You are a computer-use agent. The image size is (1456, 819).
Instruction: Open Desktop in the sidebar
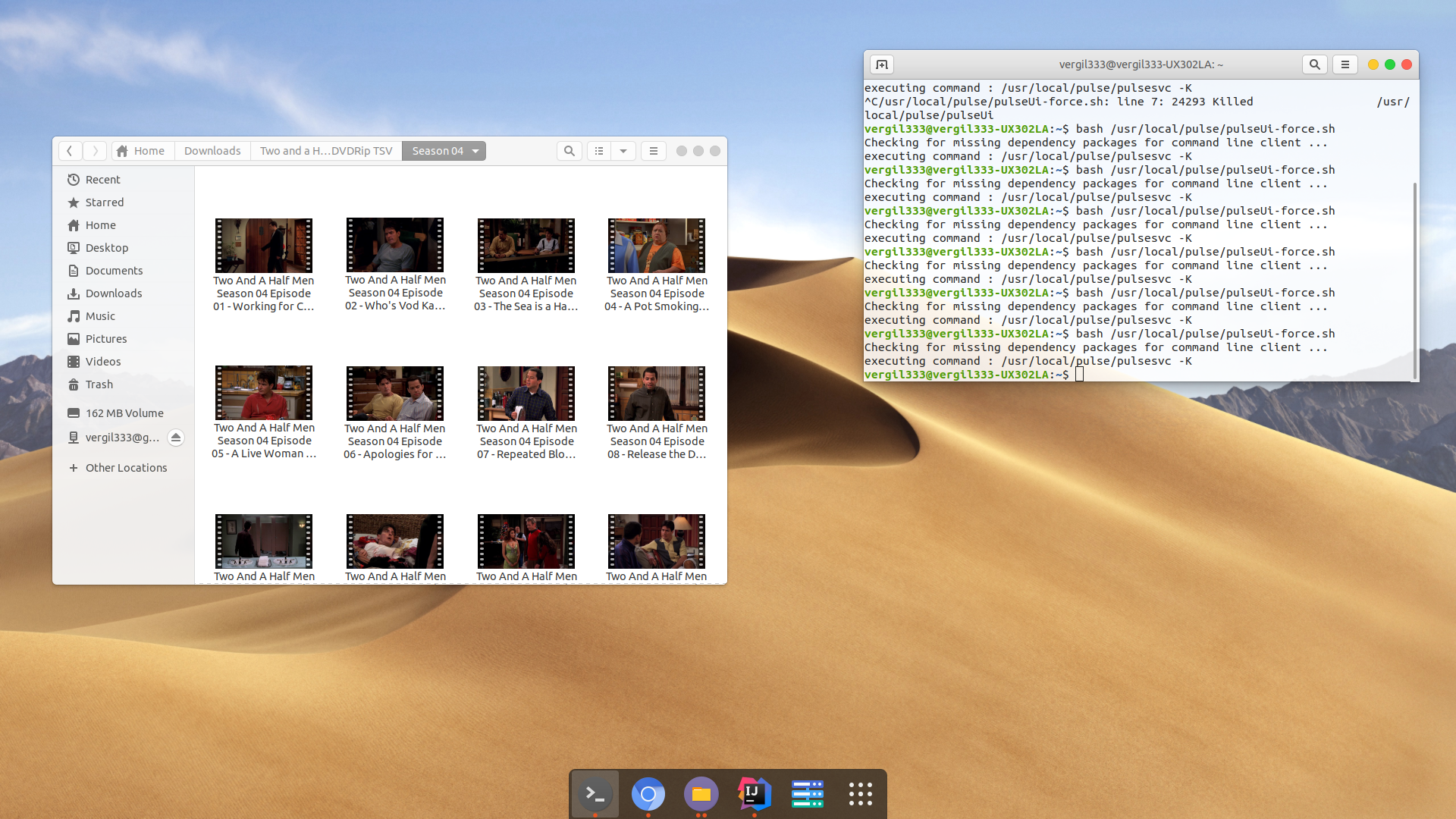coord(124,248)
